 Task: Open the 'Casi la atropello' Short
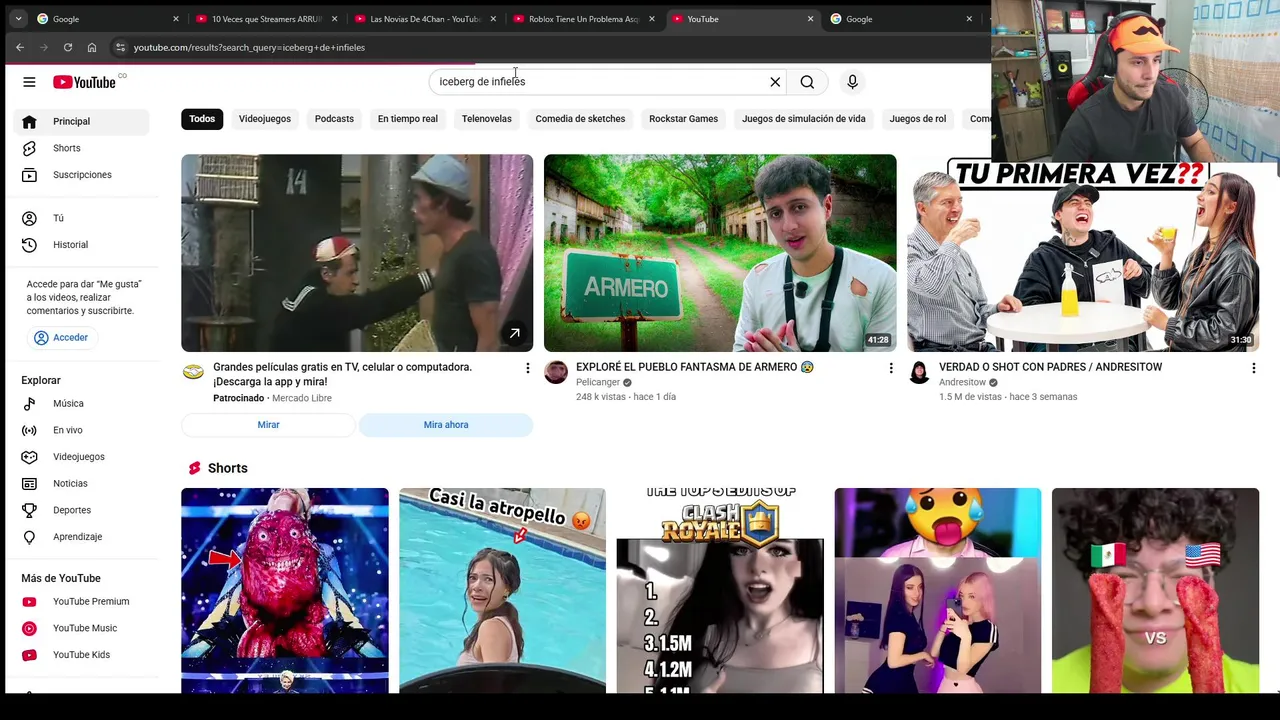tap(502, 590)
